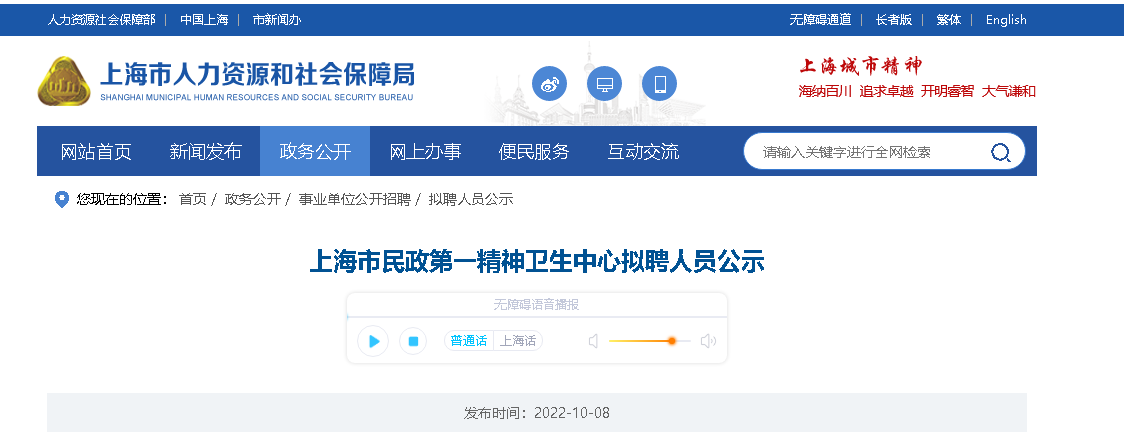Click breadcrumb 拟聘人员公示
The height and width of the screenshot is (444, 1124).
[x=471, y=199]
